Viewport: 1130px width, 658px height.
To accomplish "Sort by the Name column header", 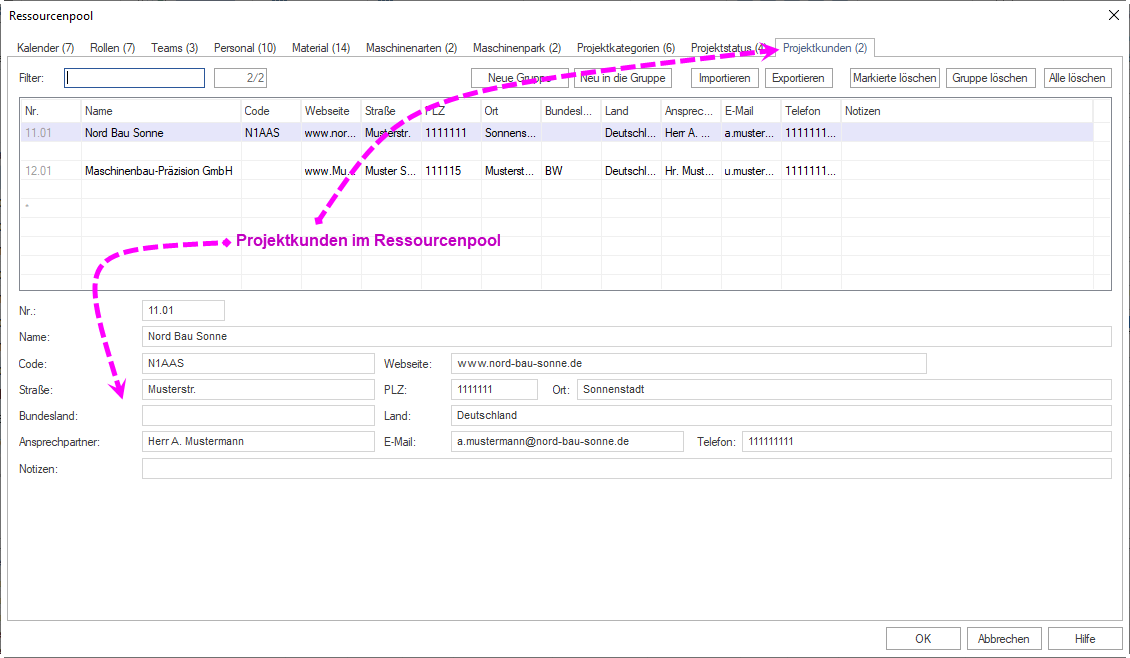I will (160, 111).
